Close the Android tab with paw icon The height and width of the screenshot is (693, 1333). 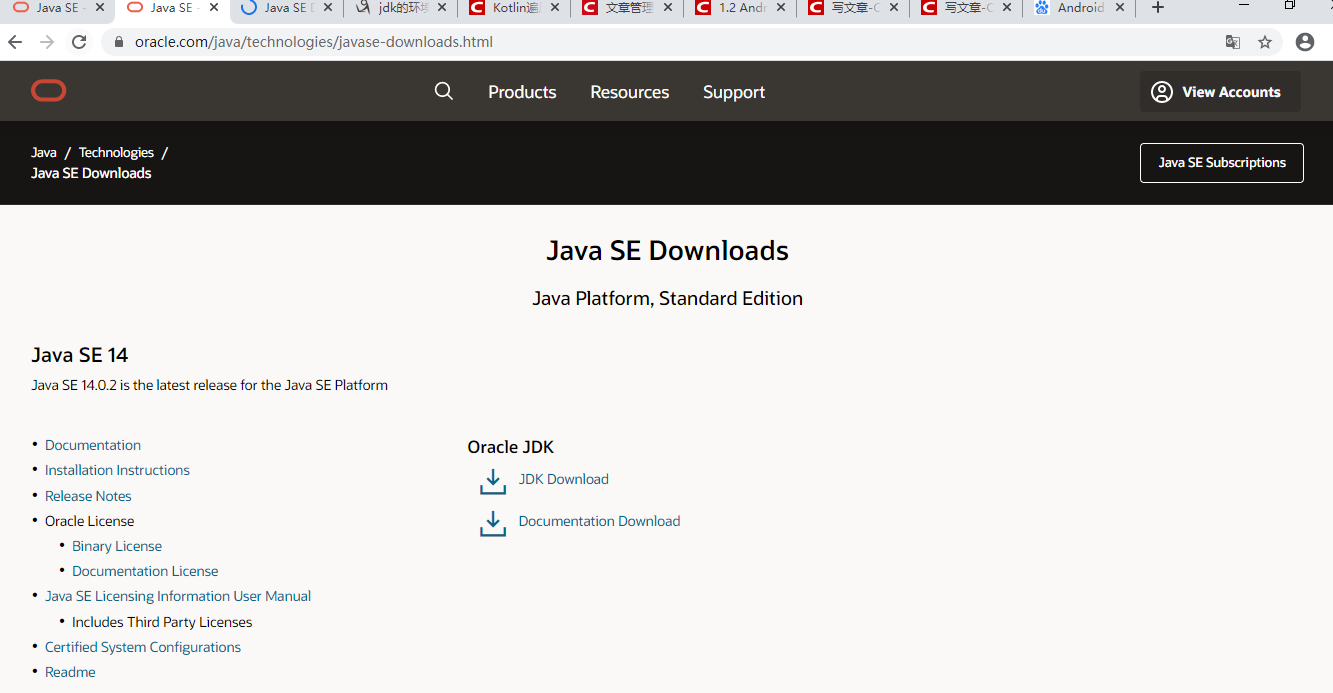pyautogui.click(x=1120, y=8)
